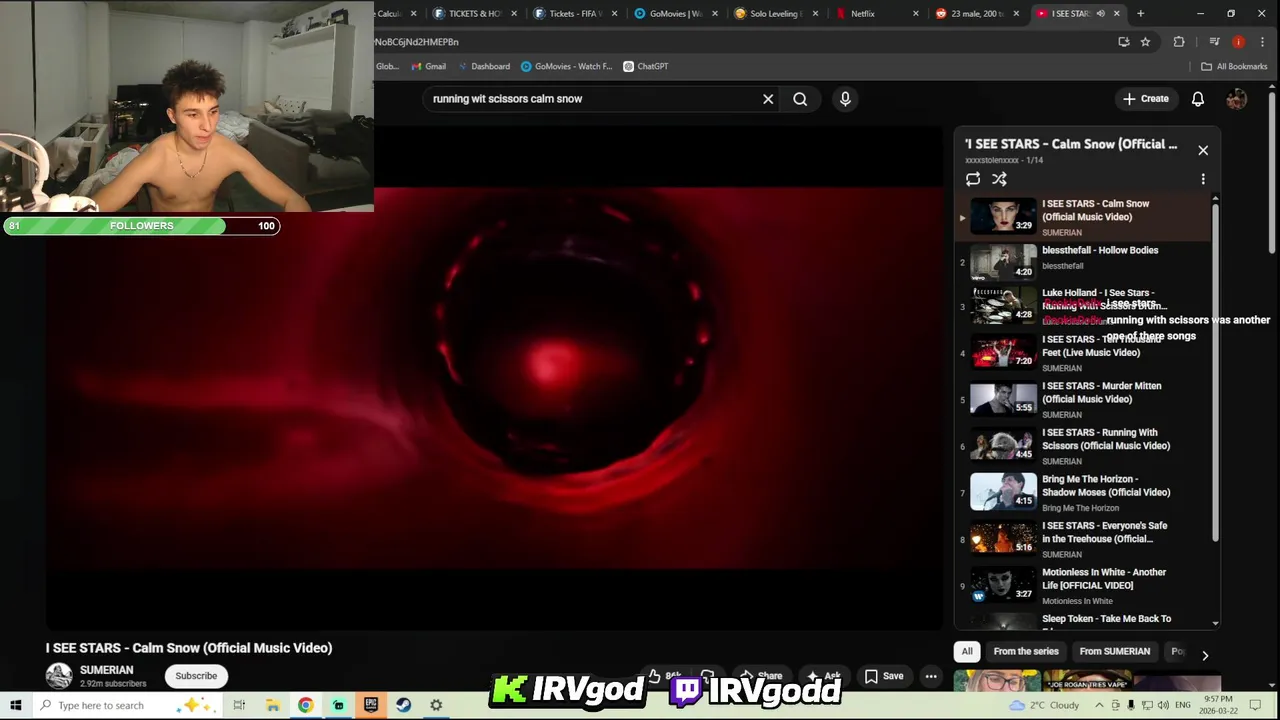Viewport: 1280px width, 720px height.
Task: Switch to the Tickets - FIFA tab
Action: (x=574, y=13)
